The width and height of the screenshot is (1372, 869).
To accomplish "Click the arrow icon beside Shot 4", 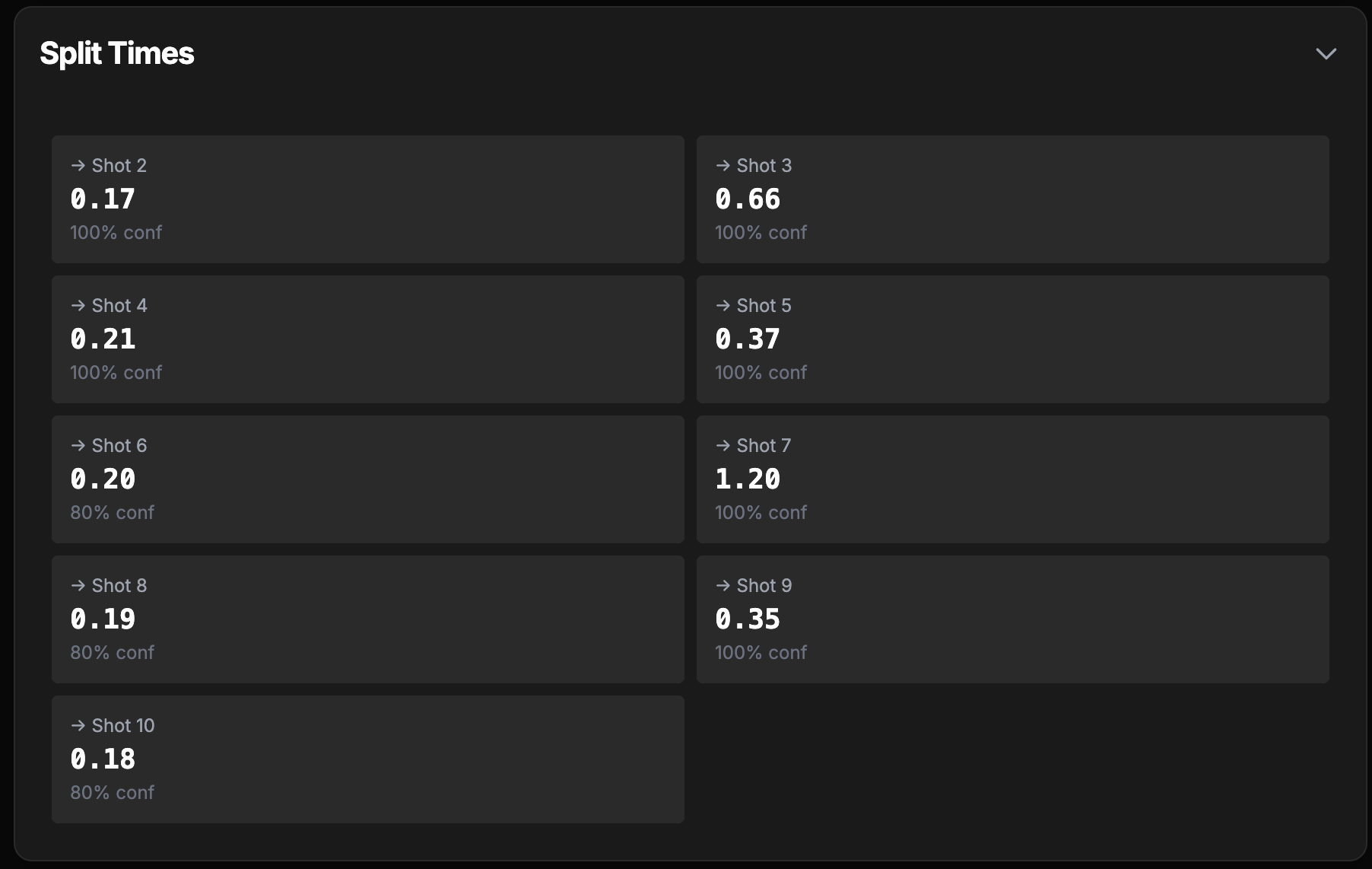I will (78, 305).
